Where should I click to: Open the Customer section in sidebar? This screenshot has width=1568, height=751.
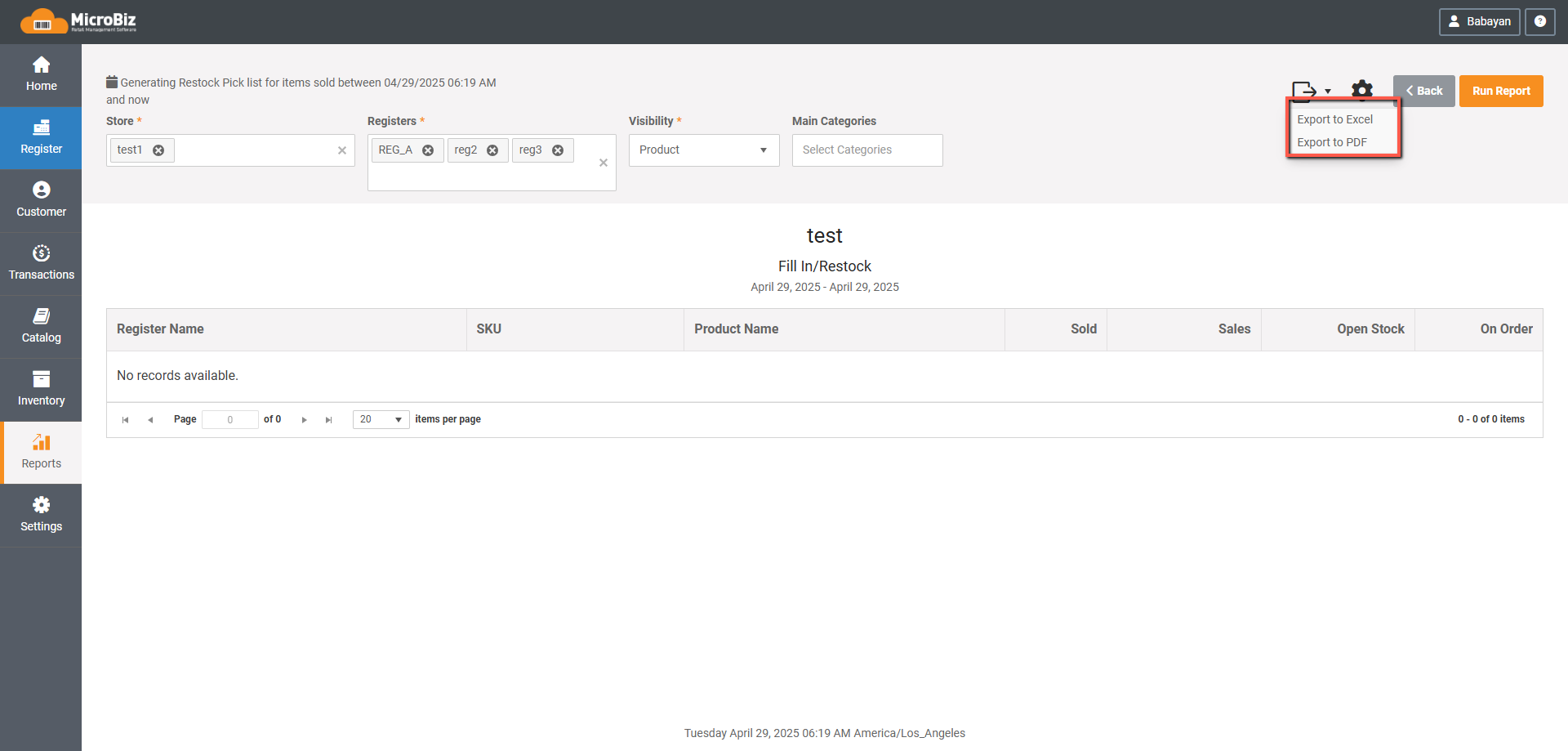[x=41, y=201]
